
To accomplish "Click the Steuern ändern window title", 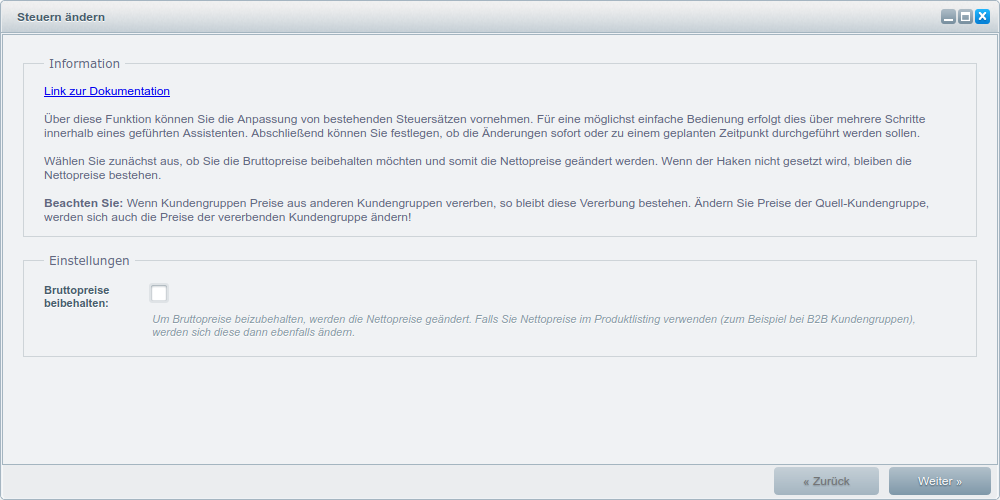I will pos(61,17).
